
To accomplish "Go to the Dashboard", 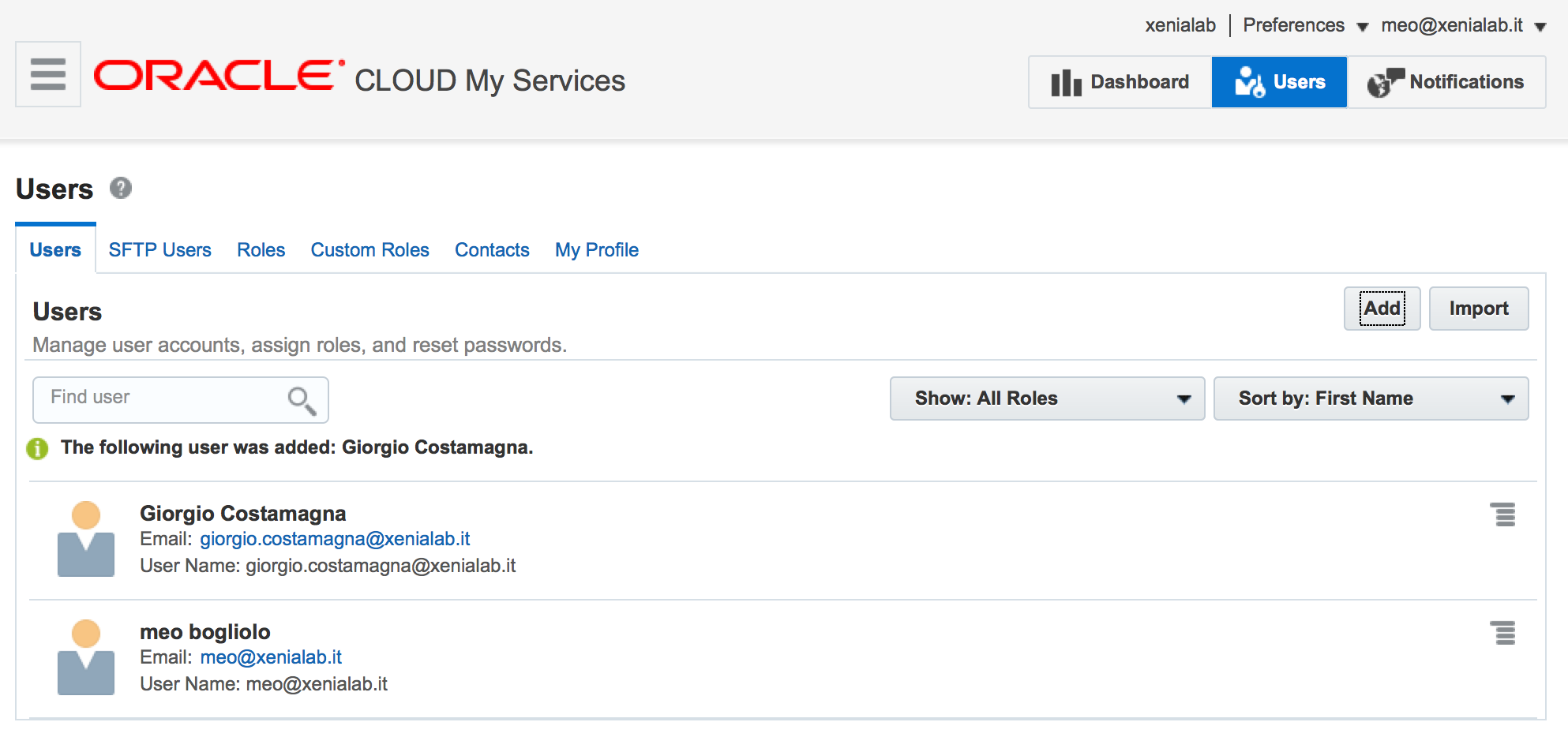I will coord(1120,82).
